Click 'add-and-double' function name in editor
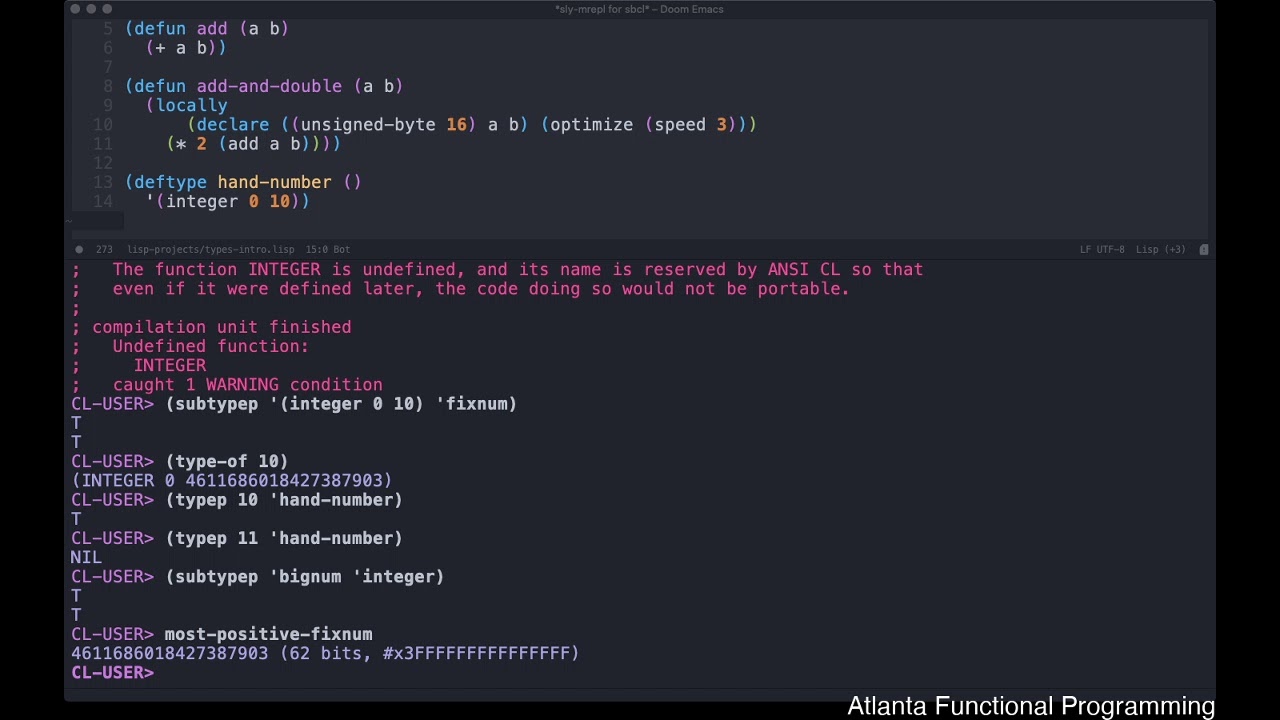Viewport: 1280px width, 720px height. coord(269,87)
